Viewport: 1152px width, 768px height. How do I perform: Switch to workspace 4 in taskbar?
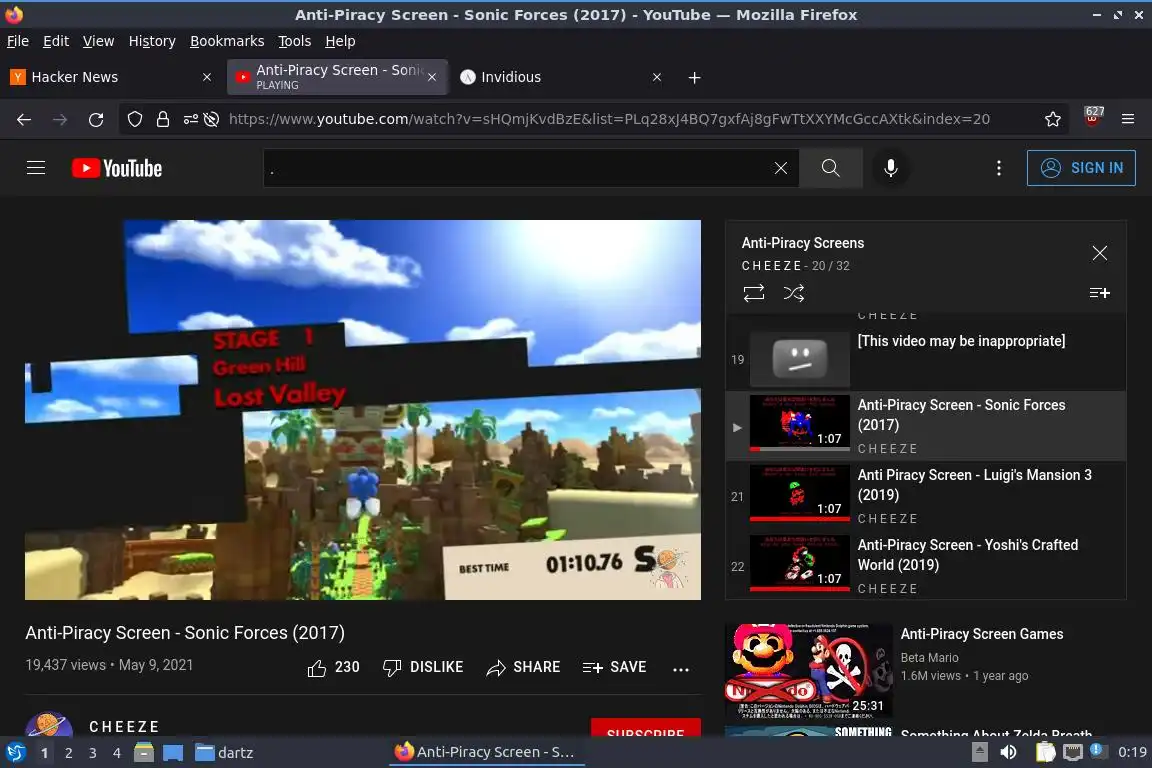pyautogui.click(x=117, y=753)
